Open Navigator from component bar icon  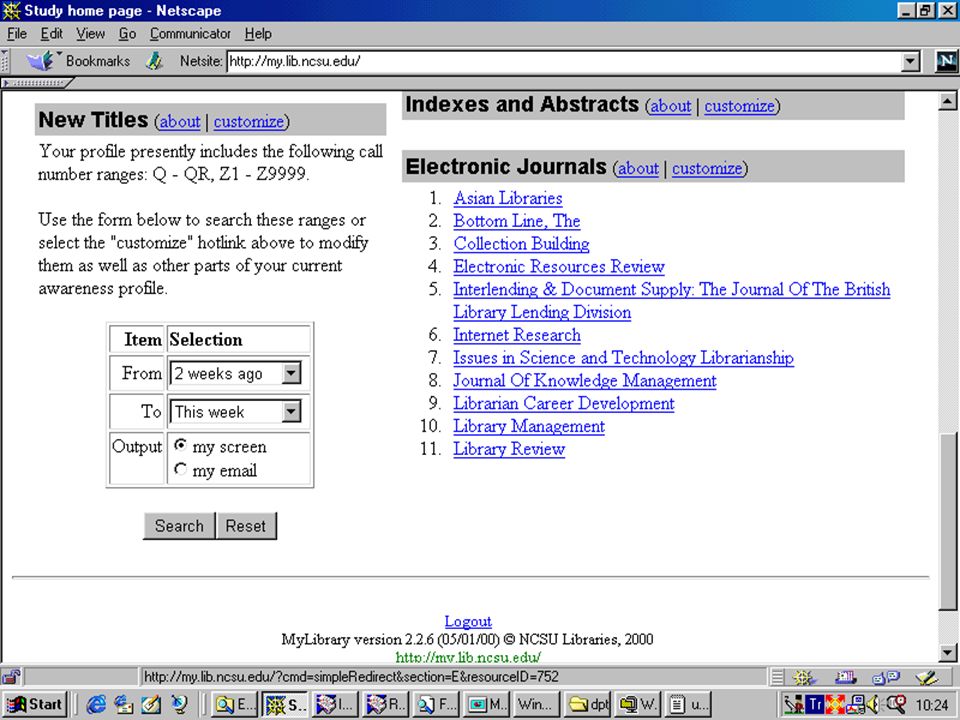803,677
